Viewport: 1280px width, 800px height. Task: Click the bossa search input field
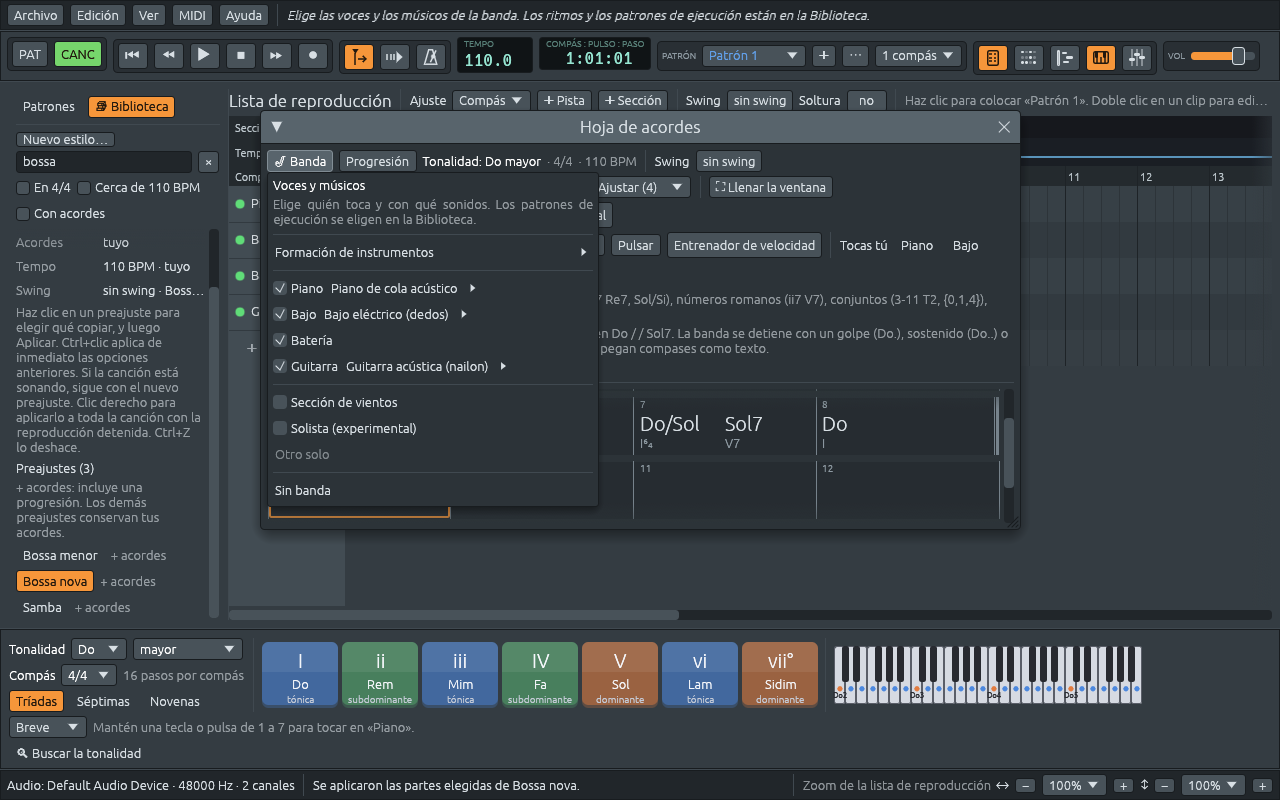tap(103, 162)
